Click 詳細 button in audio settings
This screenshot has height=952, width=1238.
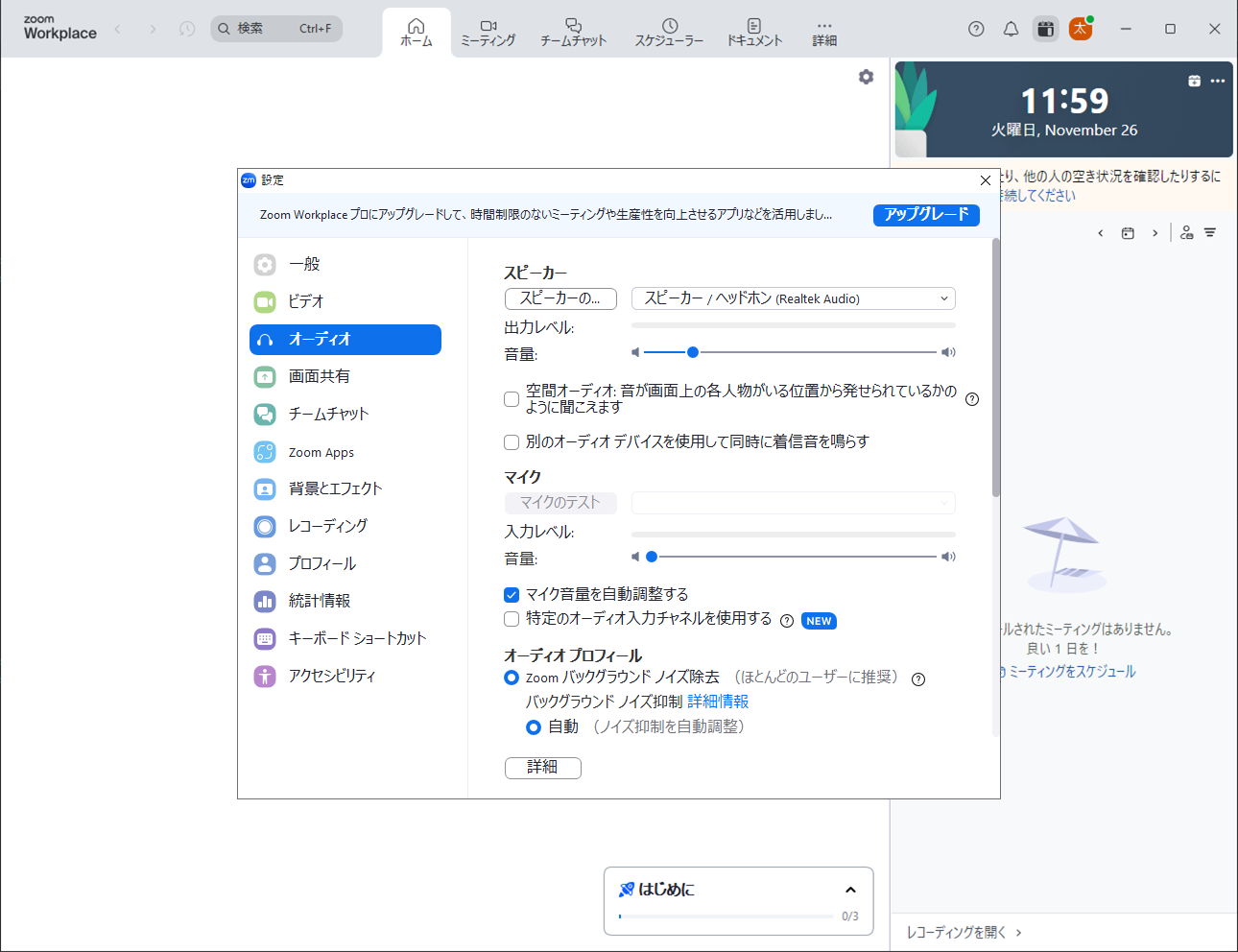543,768
